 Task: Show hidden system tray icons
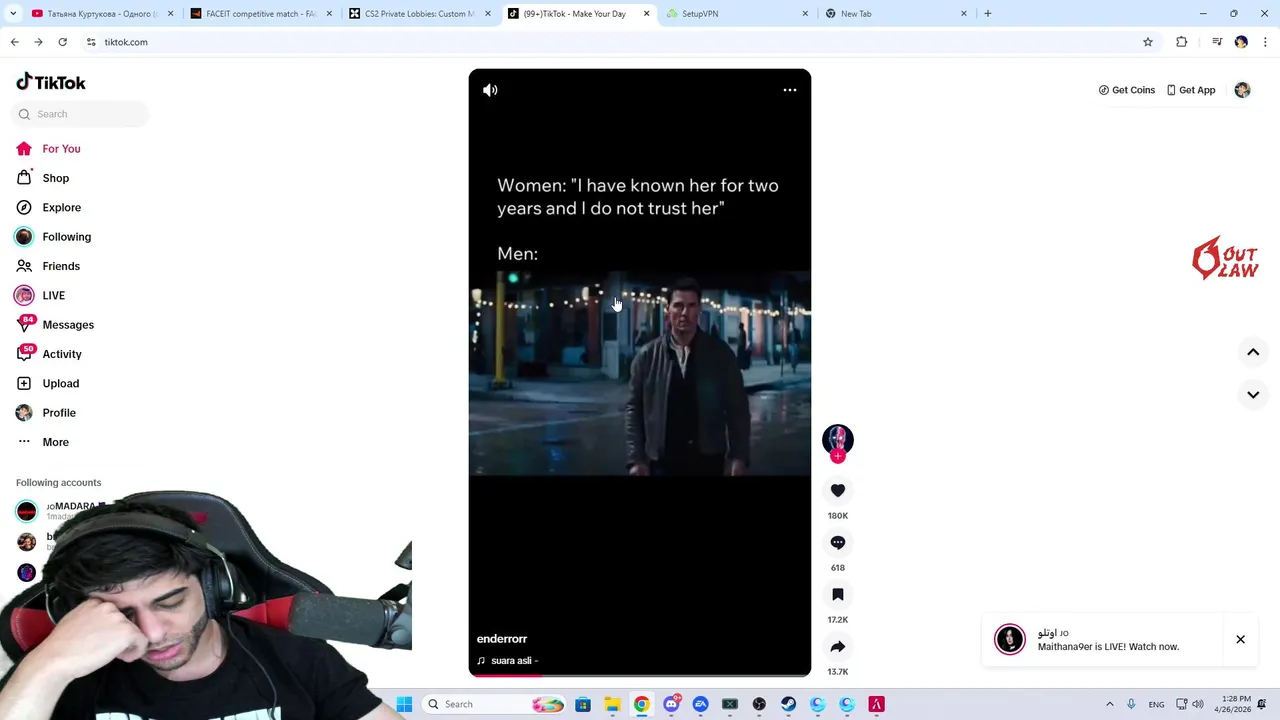1109,704
